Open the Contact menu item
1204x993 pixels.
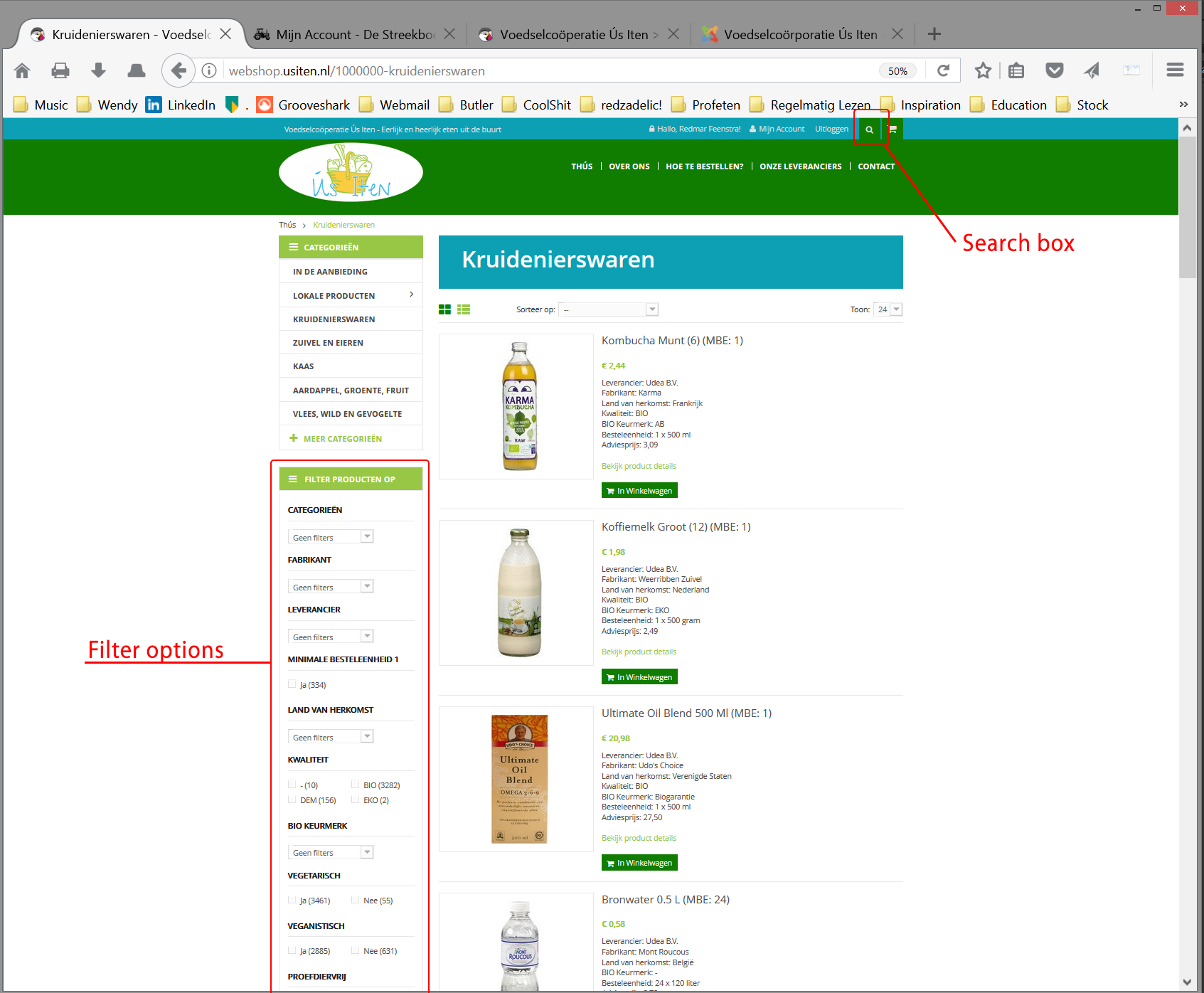tap(876, 166)
